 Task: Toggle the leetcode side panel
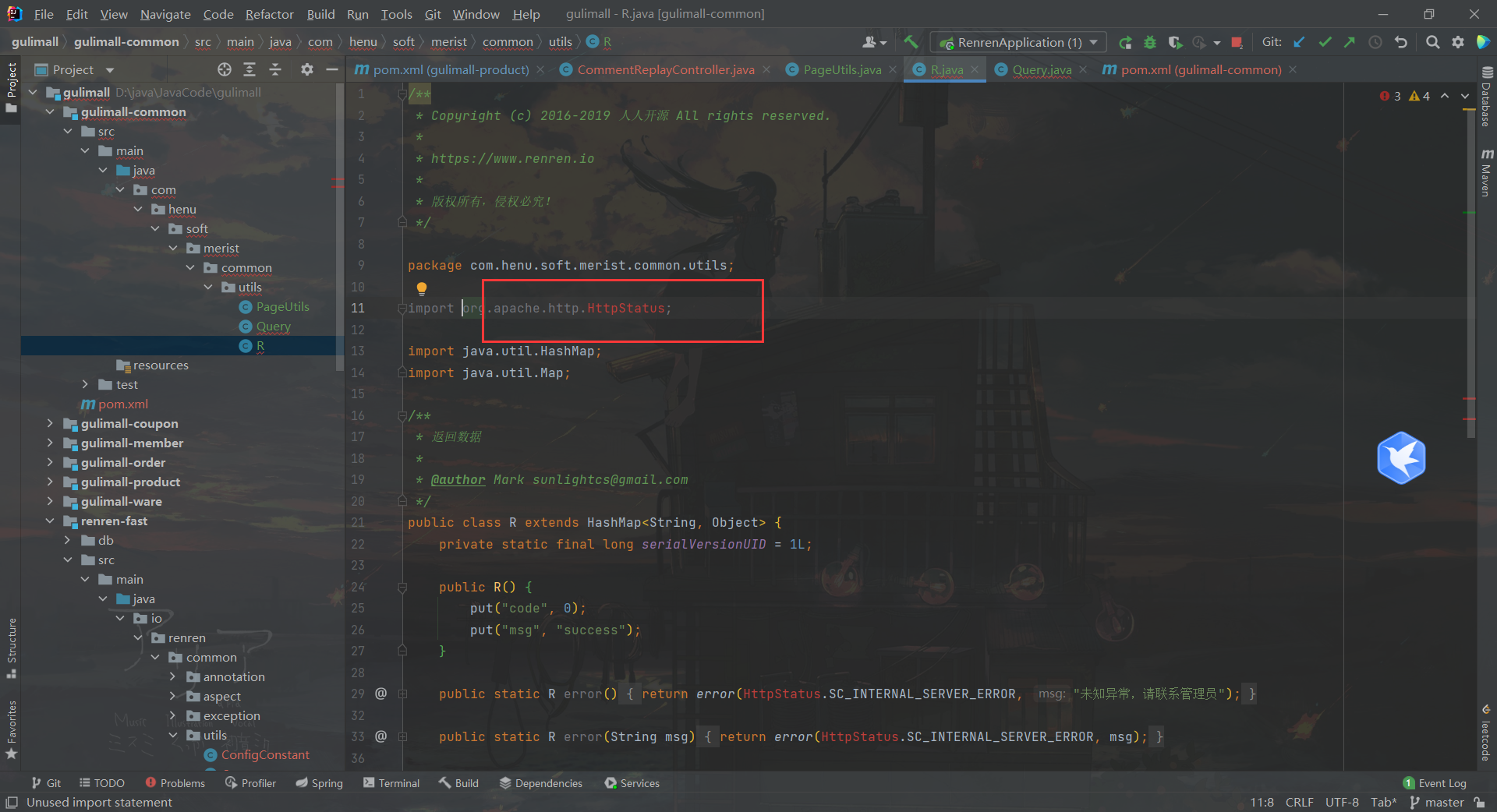pos(1486,733)
